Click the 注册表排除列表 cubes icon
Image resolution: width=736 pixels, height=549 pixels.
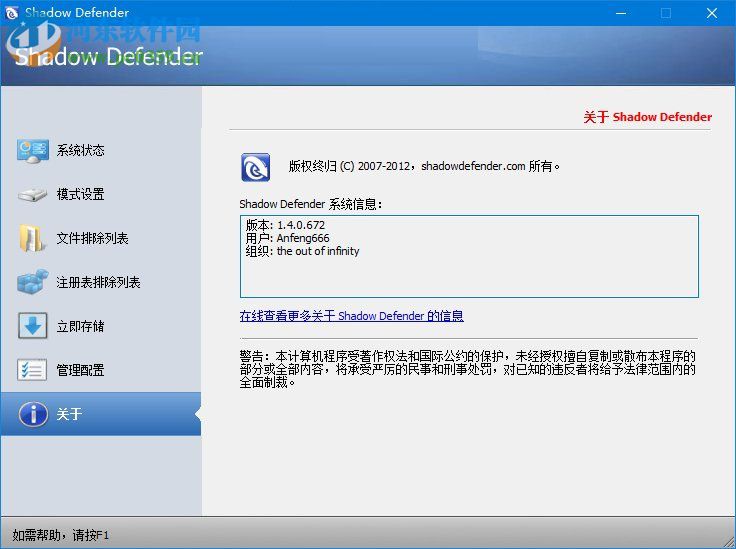coord(32,282)
